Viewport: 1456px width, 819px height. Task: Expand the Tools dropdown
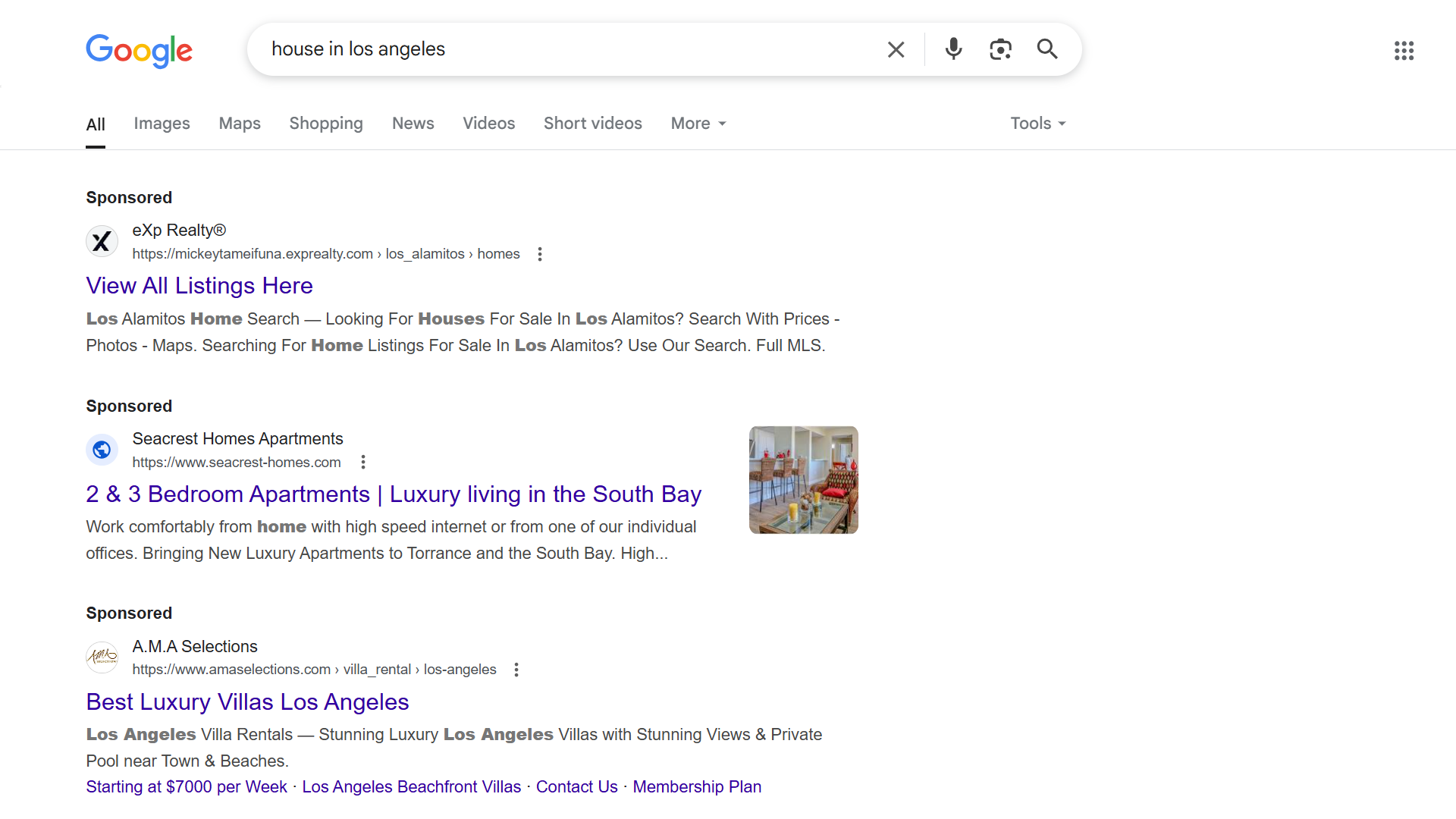click(1038, 123)
